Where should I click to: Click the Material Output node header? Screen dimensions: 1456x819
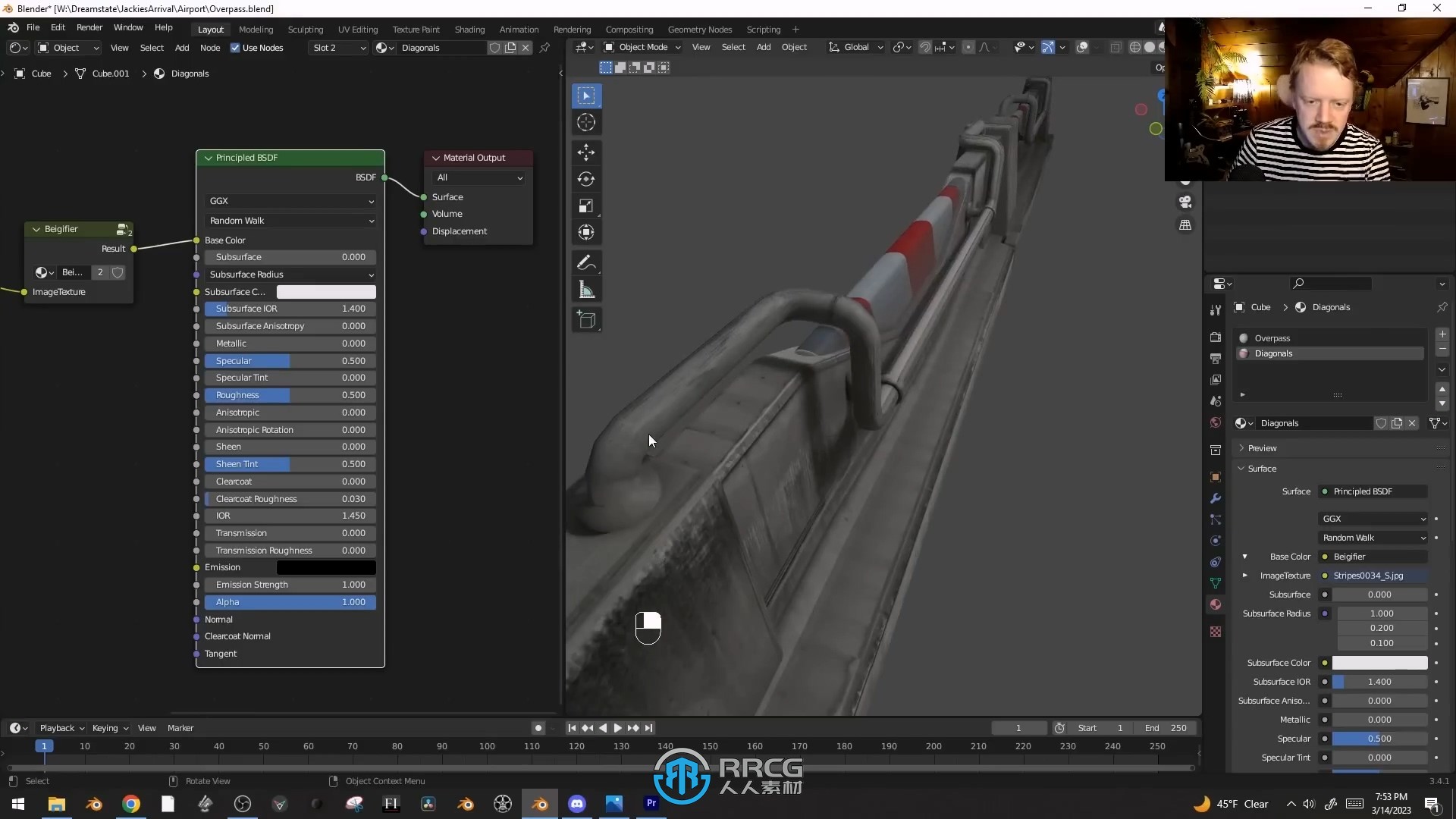pos(475,157)
